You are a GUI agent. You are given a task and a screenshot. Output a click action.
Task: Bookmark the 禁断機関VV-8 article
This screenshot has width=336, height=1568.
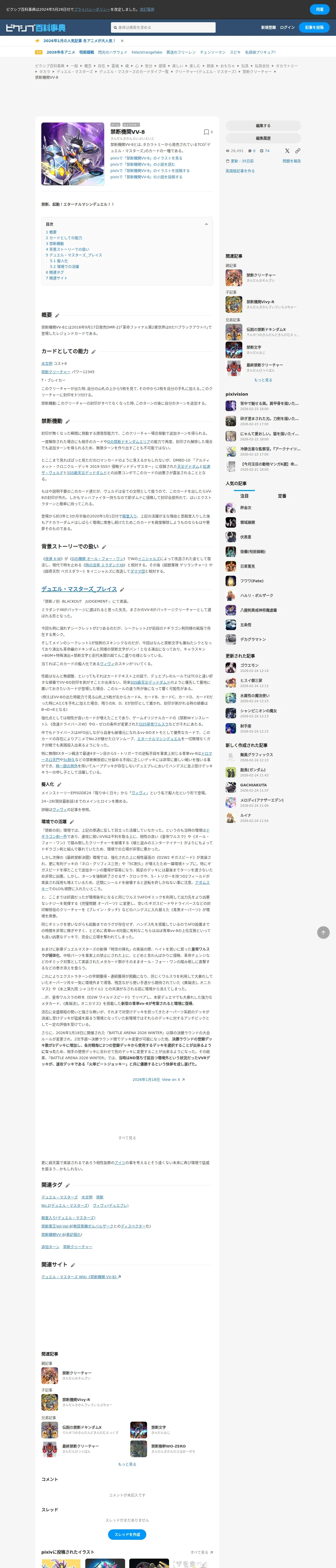(x=206, y=132)
